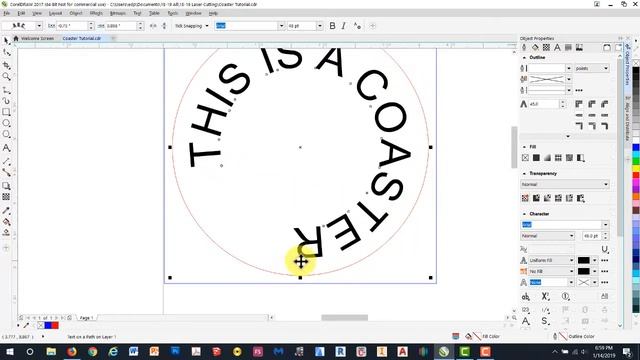The width and height of the screenshot is (640, 360).
Task: Collapse the Outline section
Action: (524, 58)
